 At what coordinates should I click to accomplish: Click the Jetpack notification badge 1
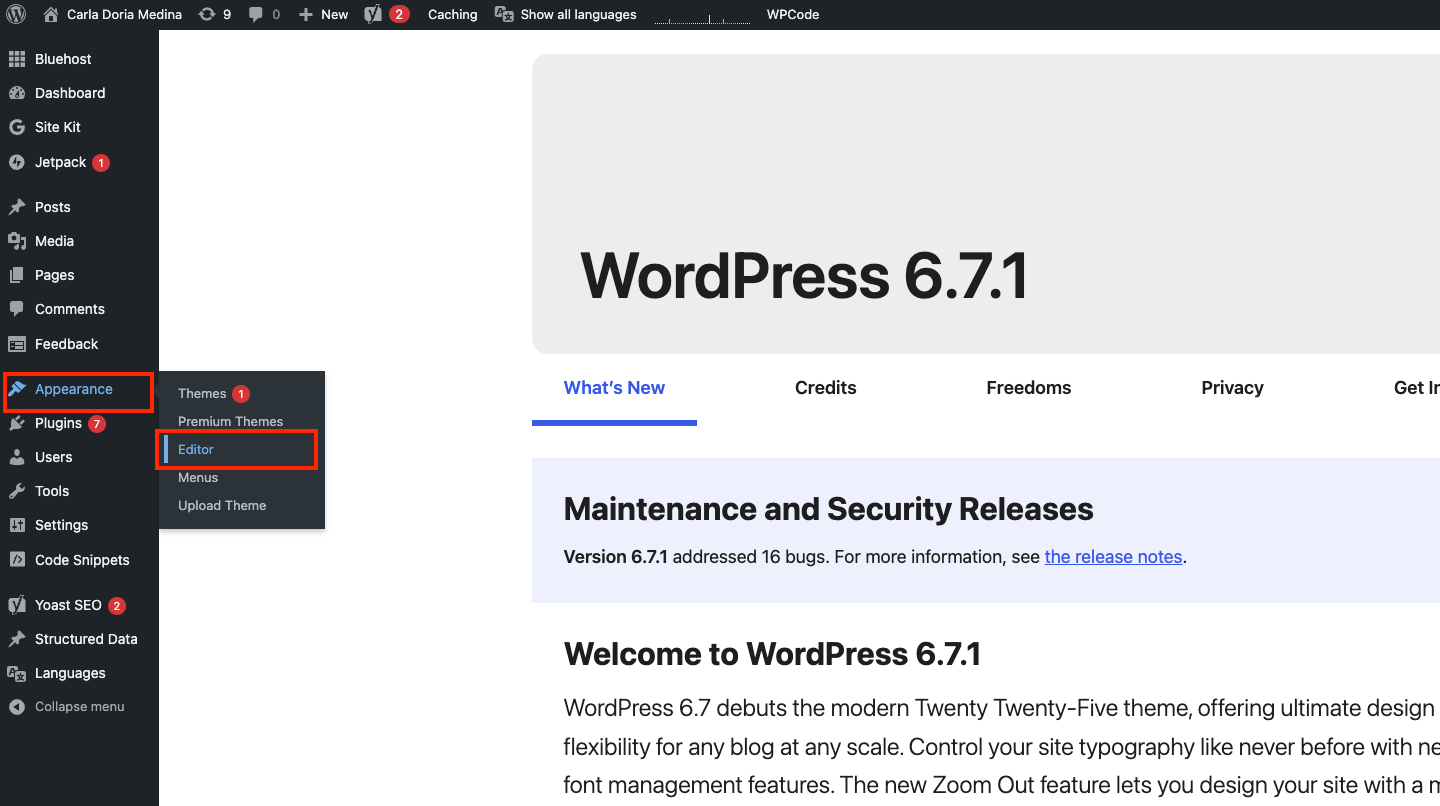pyautogui.click(x=101, y=163)
